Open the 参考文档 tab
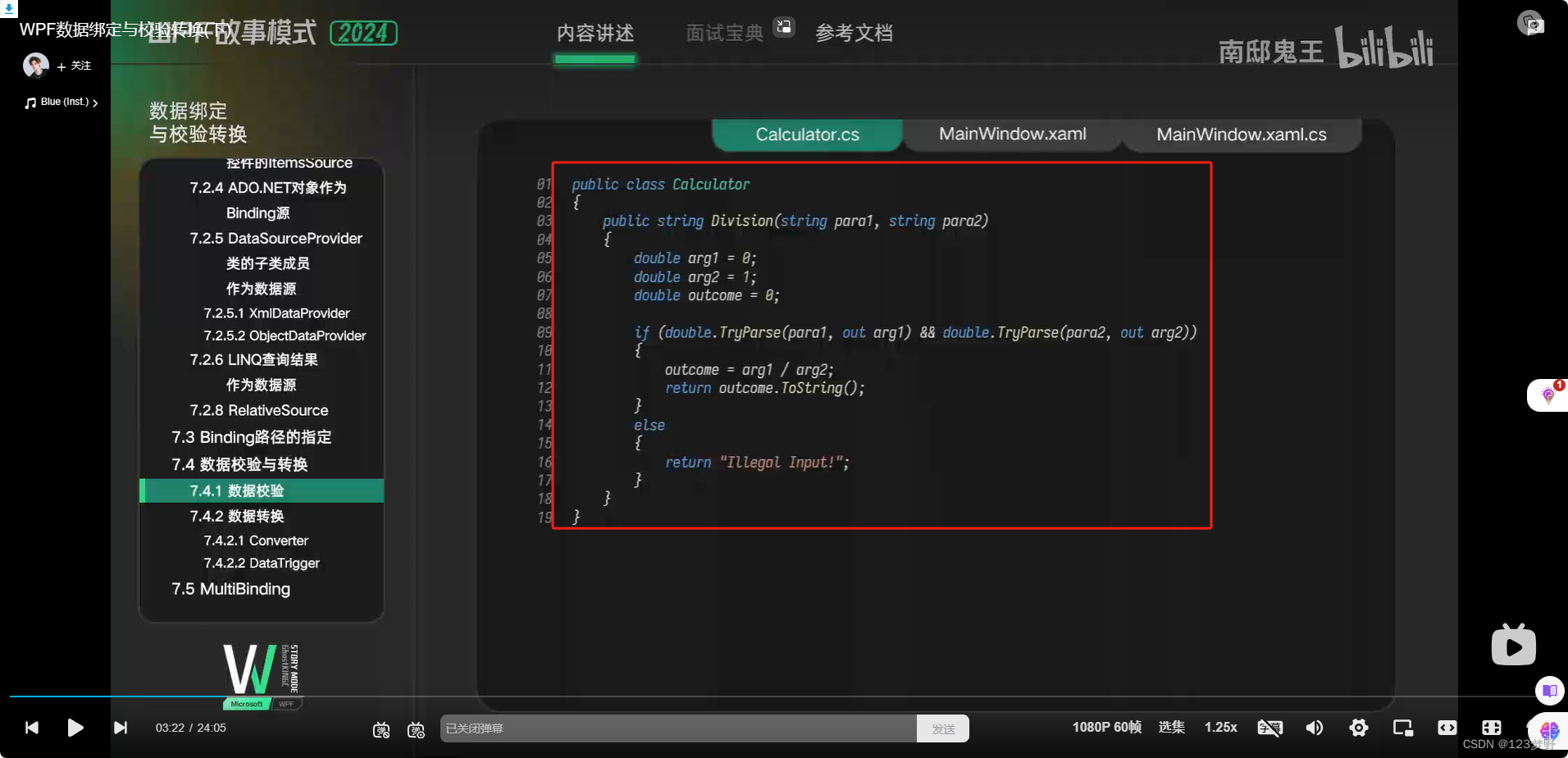The height and width of the screenshot is (758, 1568). (x=854, y=34)
